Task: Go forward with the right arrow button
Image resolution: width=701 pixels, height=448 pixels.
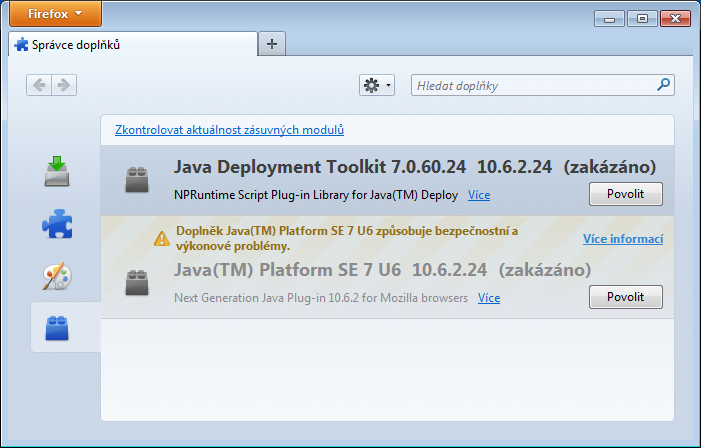Action: (64, 85)
